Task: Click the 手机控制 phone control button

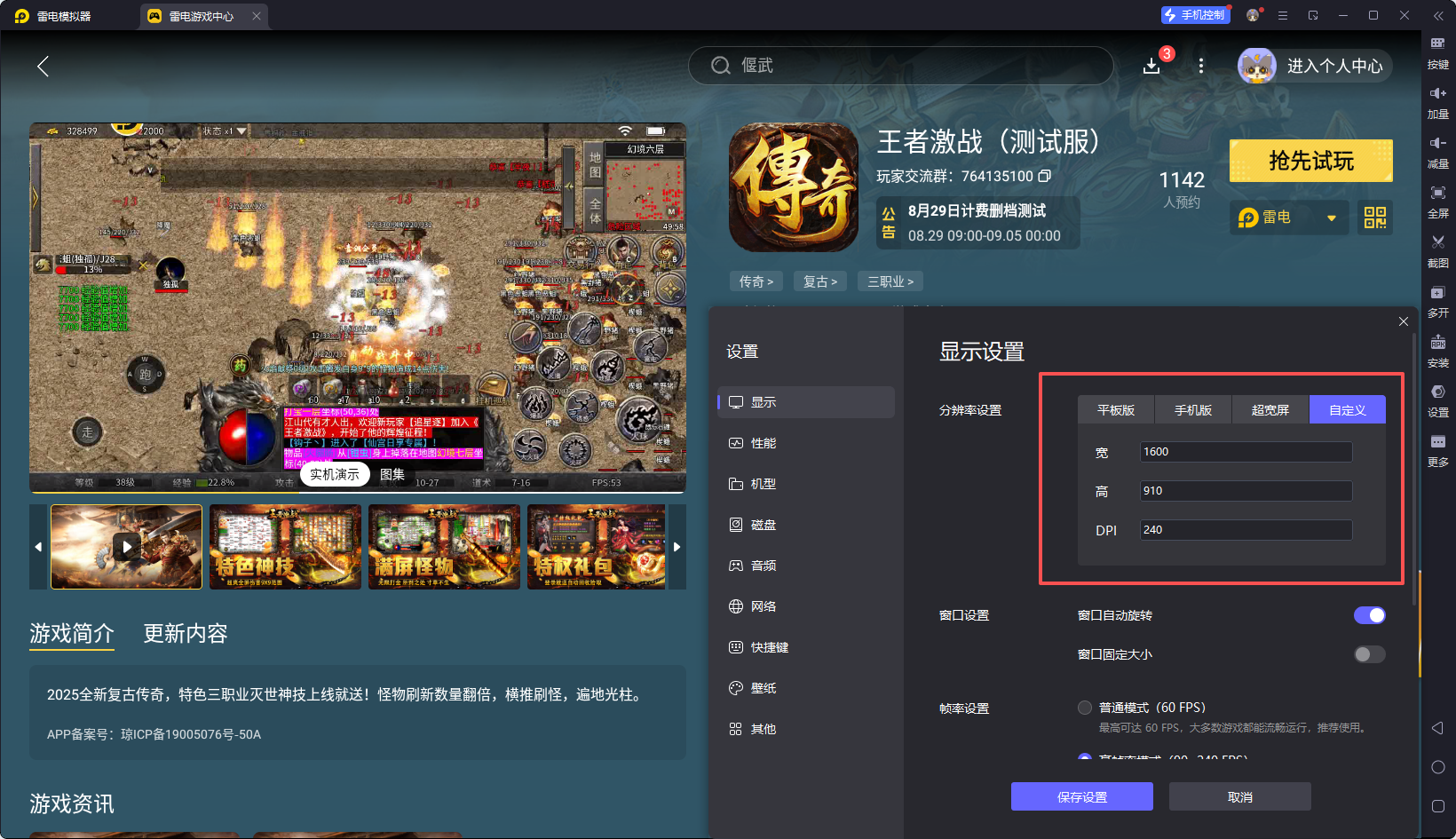Action: [x=1195, y=15]
